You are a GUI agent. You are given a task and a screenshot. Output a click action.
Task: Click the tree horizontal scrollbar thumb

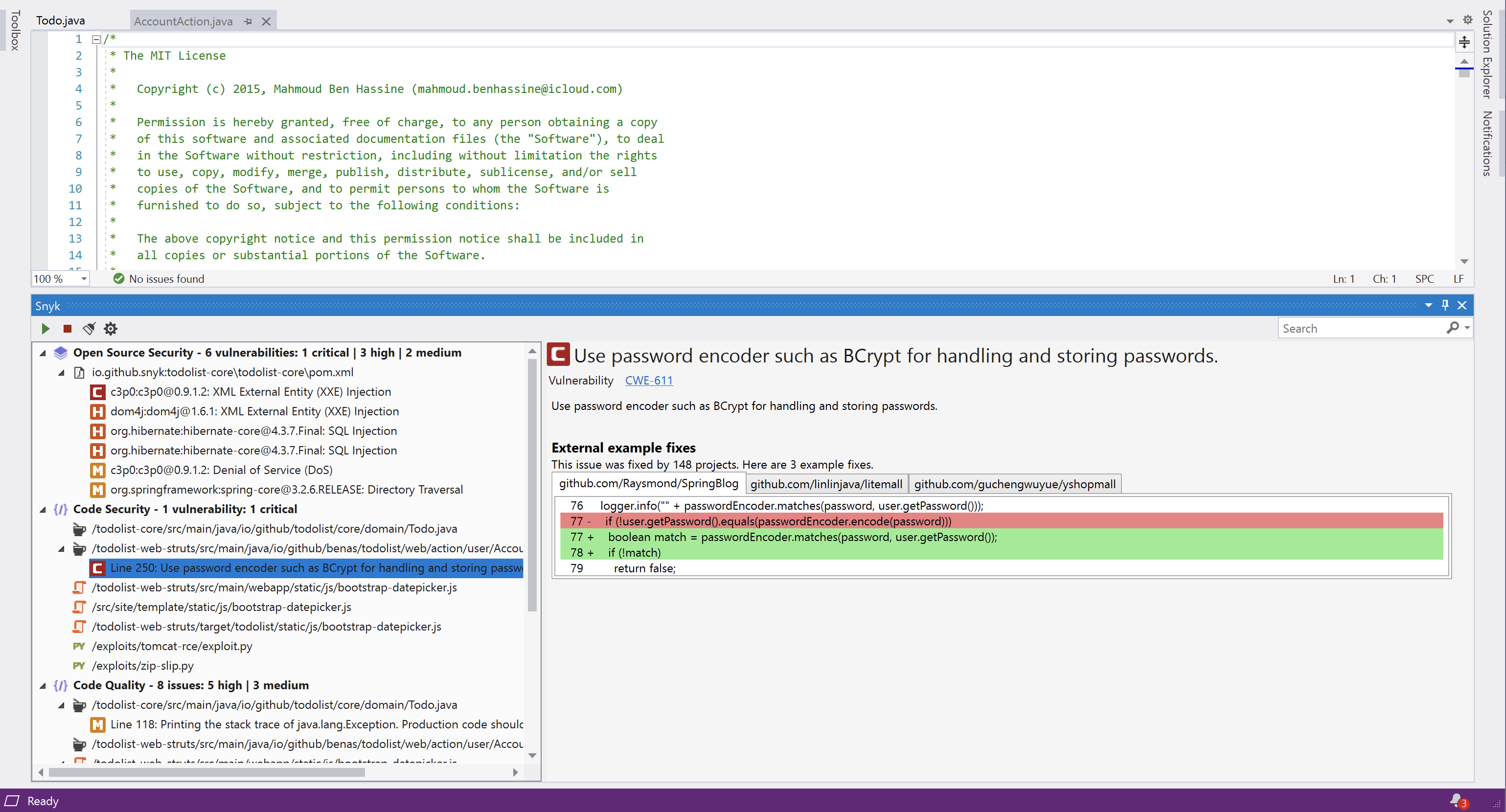click(207, 772)
